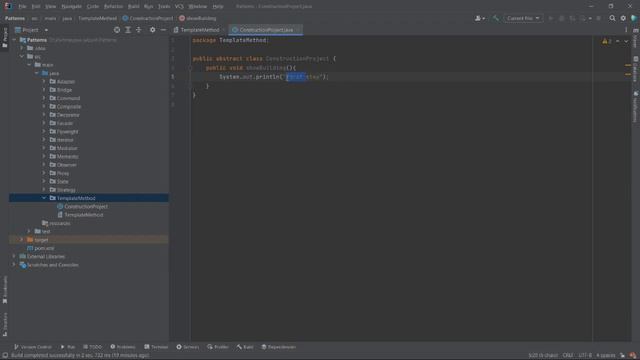Viewport: 640px width, 360px height.
Task: Expand the target folder arrow
Action: coord(22,240)
